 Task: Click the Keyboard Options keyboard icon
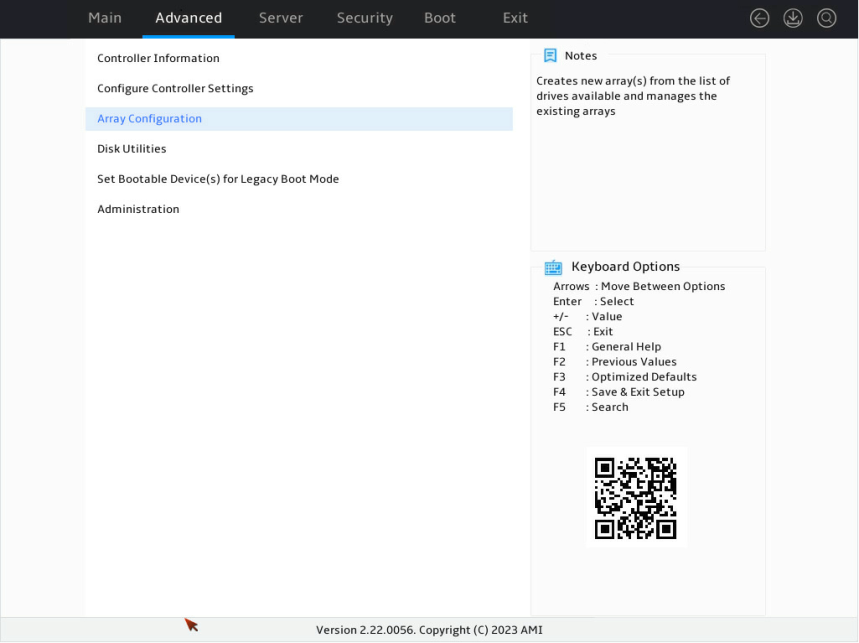(553, 267)
